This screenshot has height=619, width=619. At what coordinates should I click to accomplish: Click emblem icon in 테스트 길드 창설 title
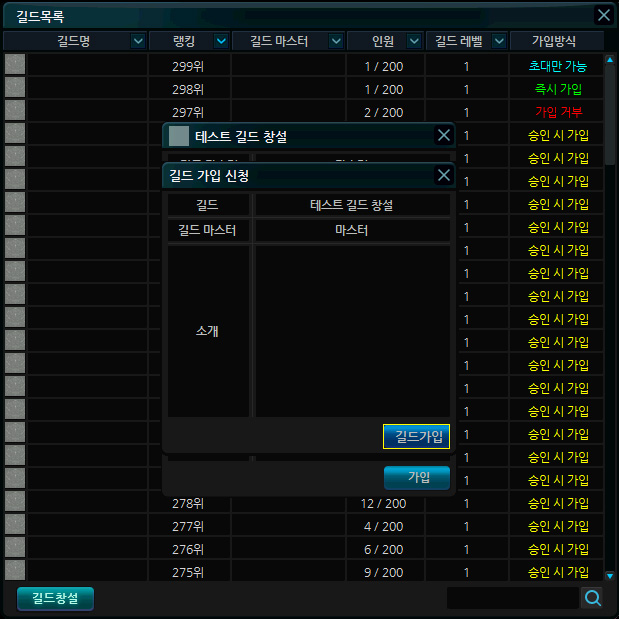tap(179, 136)
